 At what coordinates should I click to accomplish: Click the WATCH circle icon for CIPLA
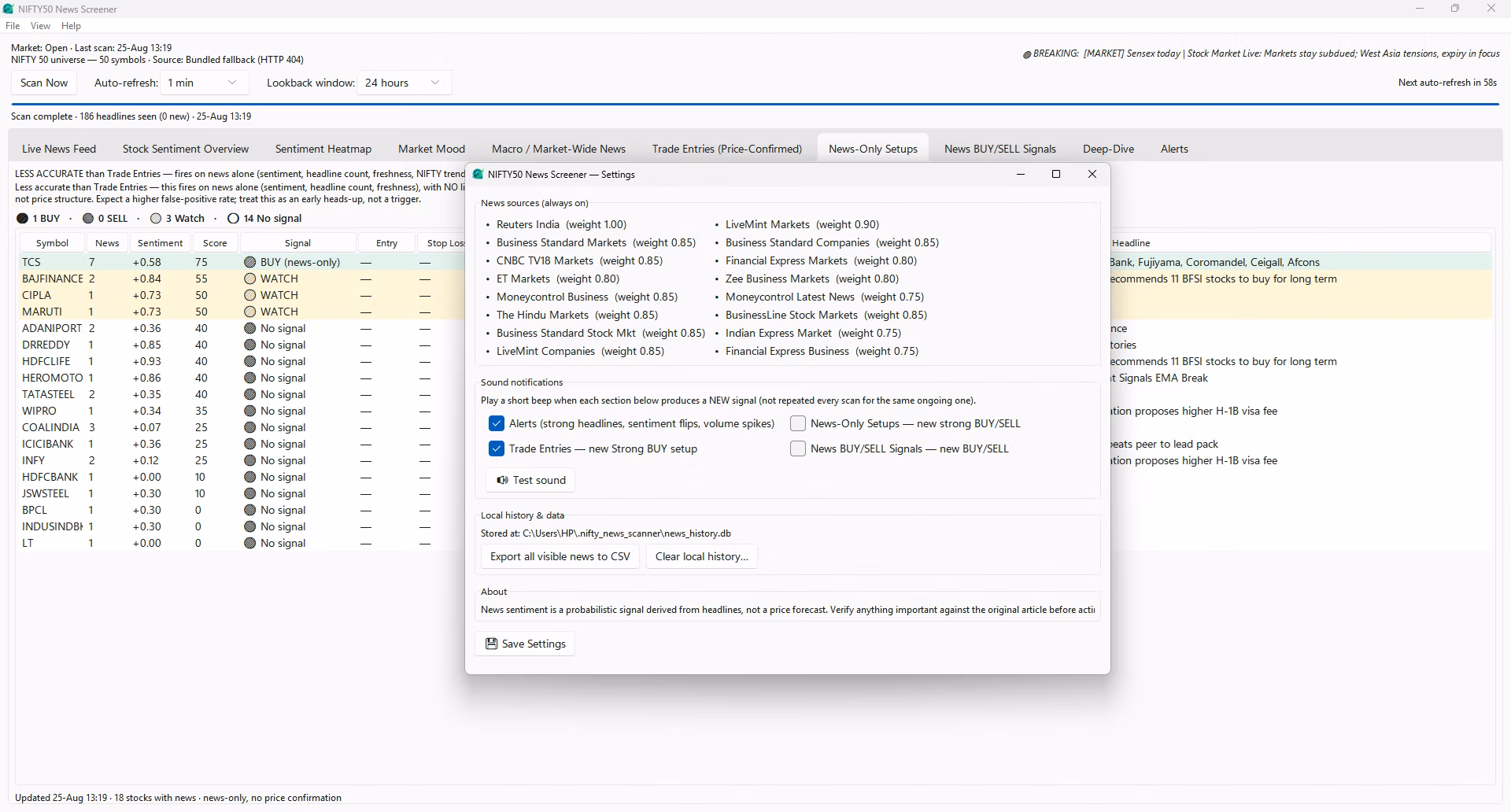[249, 295]
